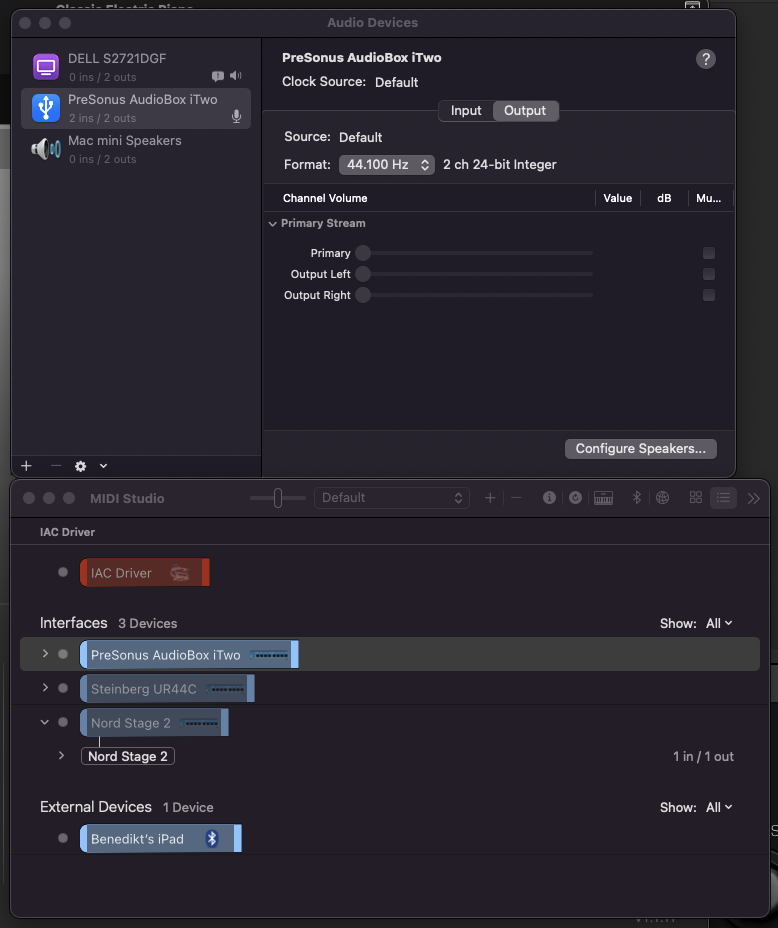The image size is (778, 928).
Task: Open MIDI network setup globe icon
Action: (x=662, y=498)
